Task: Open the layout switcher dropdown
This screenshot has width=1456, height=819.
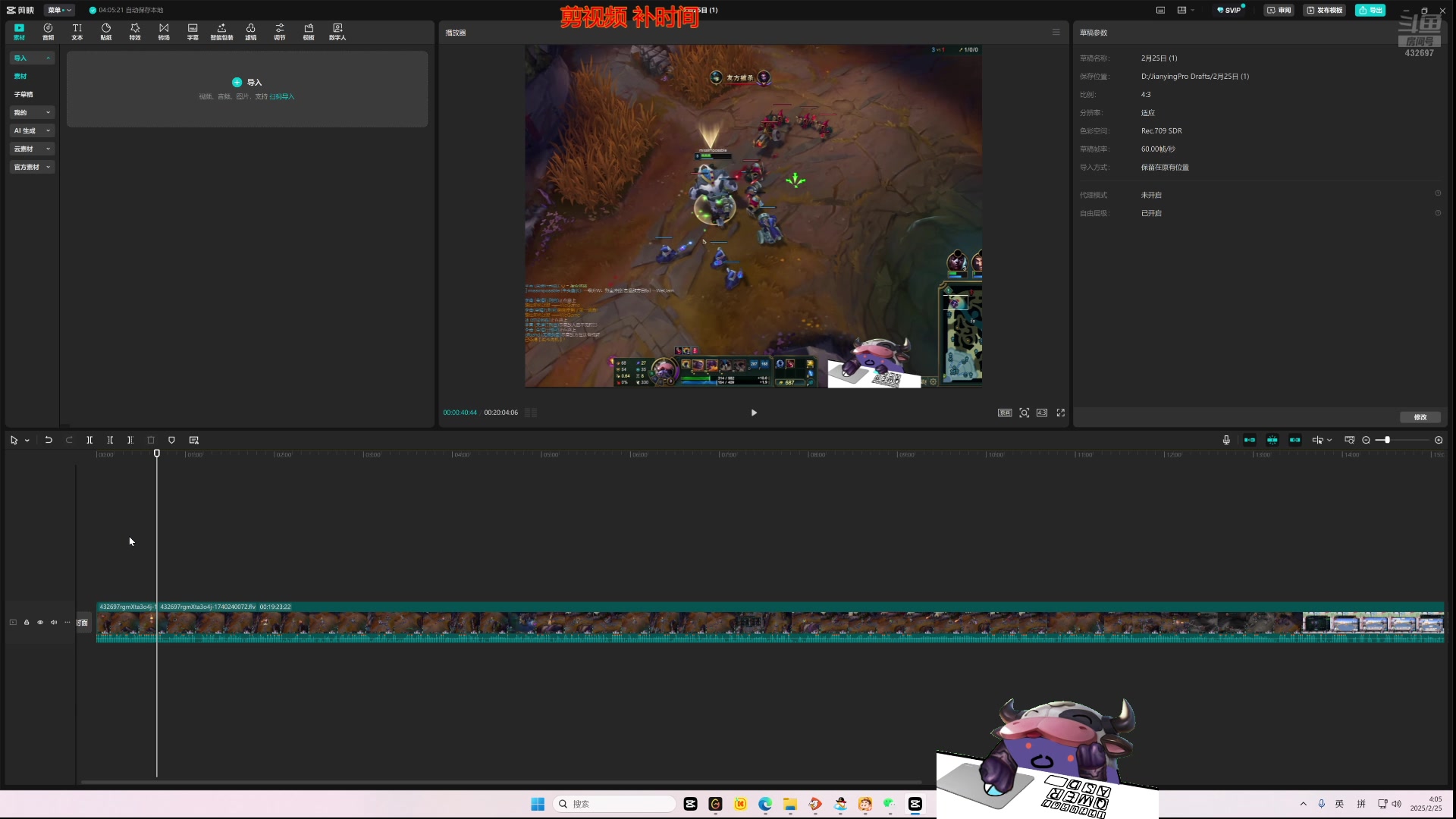Action: [x=1185, y=10]
